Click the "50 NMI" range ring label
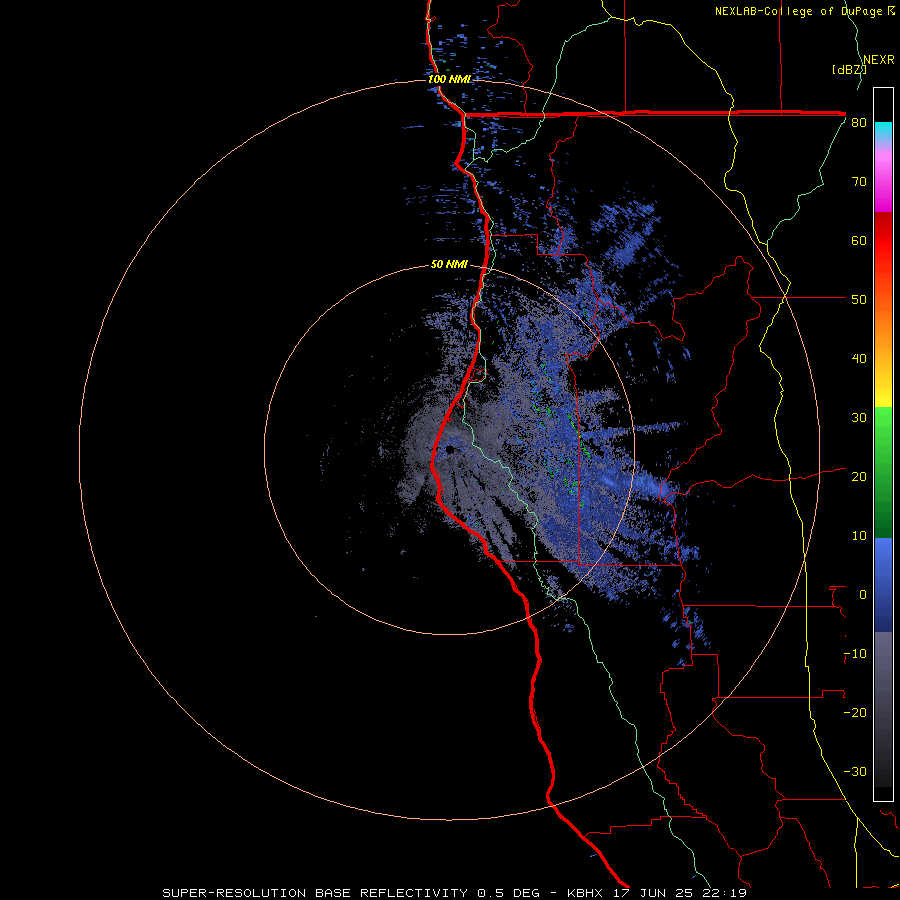This screenshot has width=900, height=900. click(x=449, y=265)
